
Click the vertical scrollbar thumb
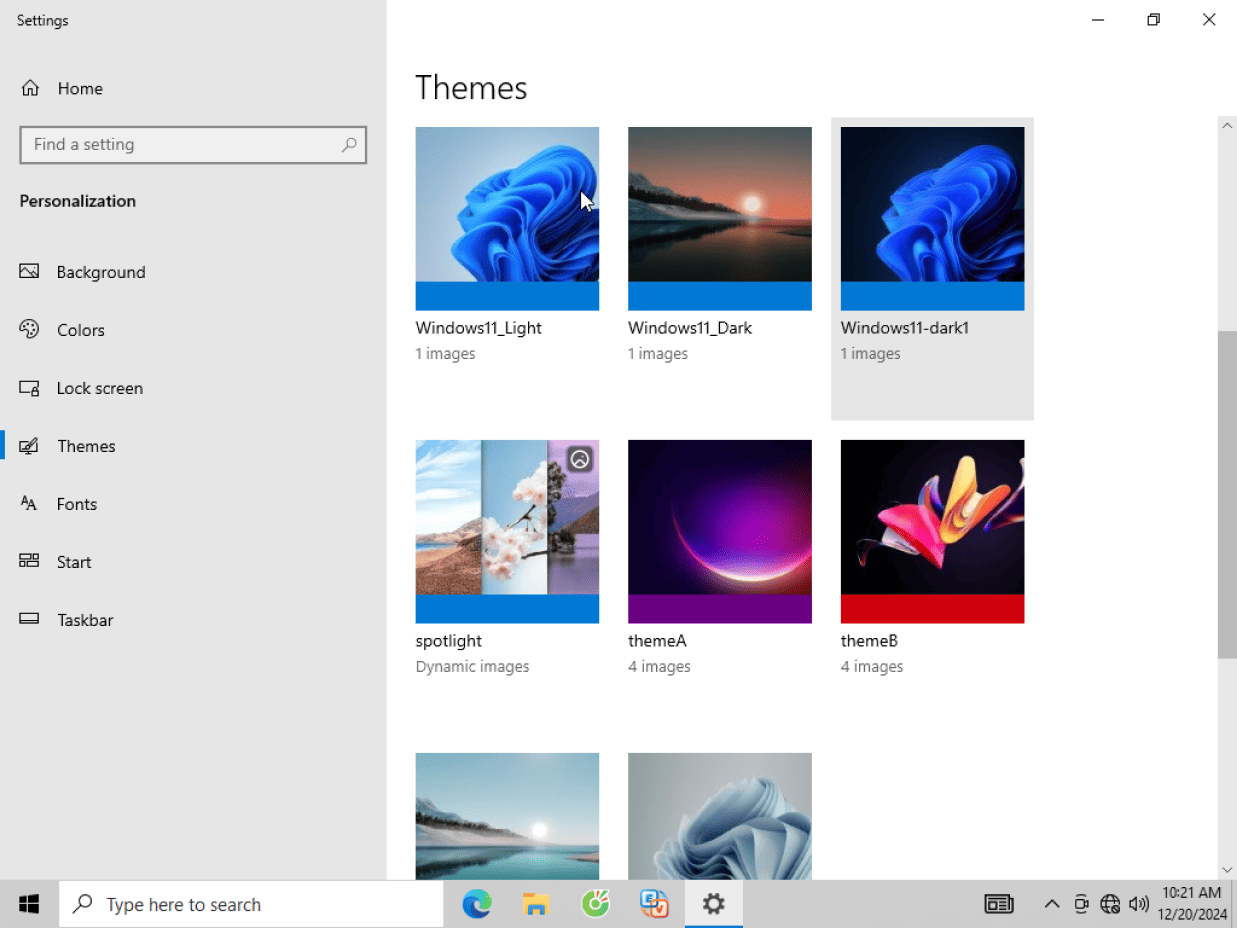point(1227,494)
